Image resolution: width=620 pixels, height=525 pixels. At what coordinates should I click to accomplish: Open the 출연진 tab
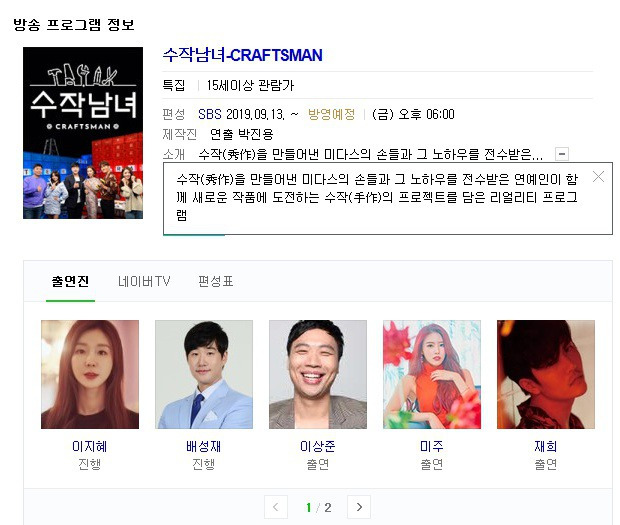click(x=70, y=281)
